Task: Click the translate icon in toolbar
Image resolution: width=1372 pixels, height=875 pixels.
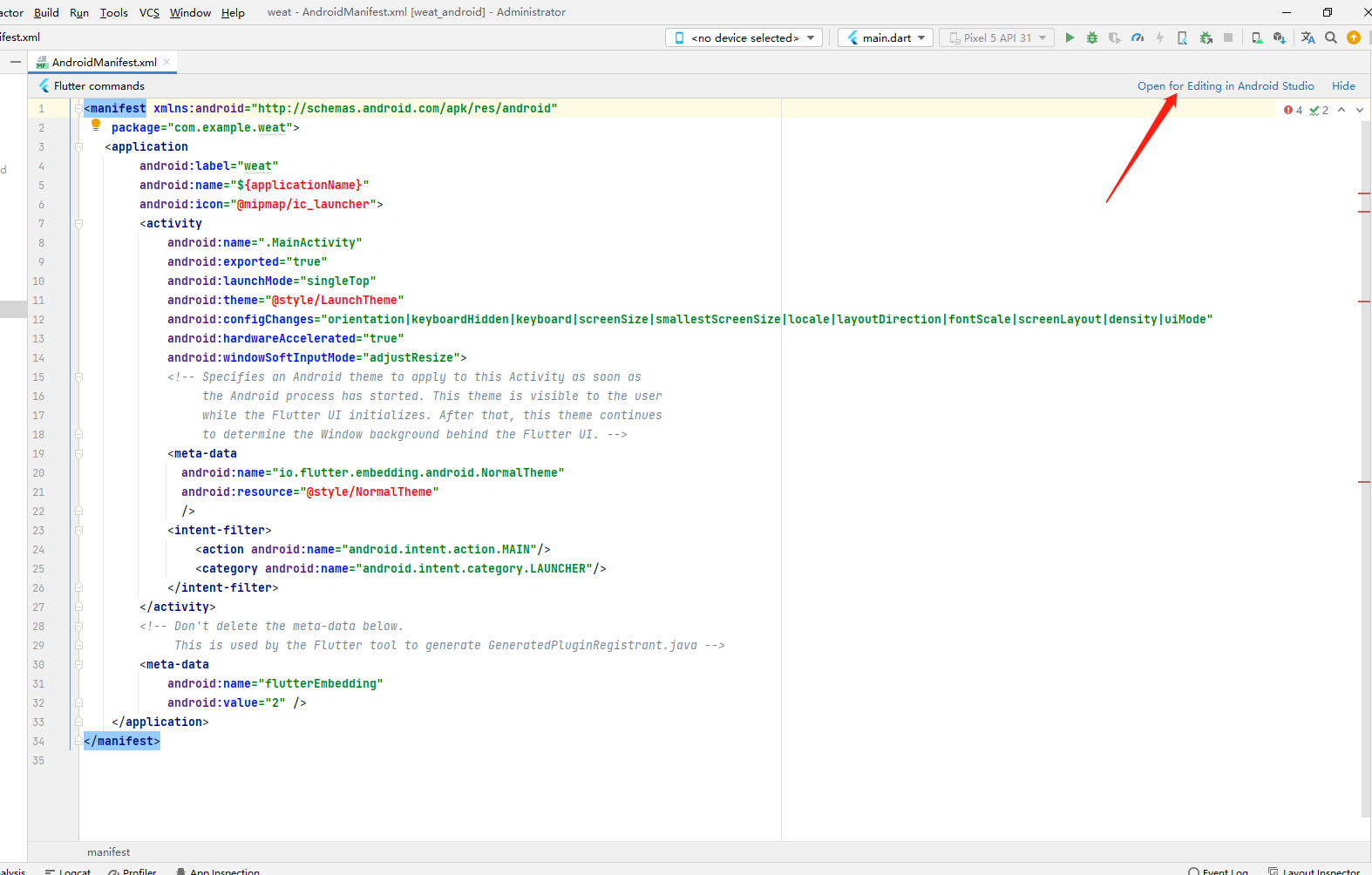Action: point(1307,37)
